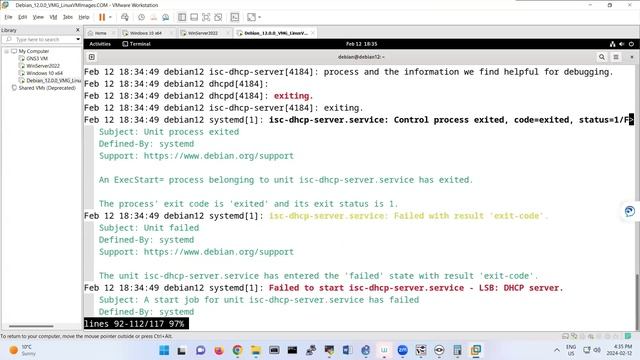The height and width of the screenshot is (360, 640).
Task: Open the VMware Workstation taskbar icon
Action: [476, 350]
